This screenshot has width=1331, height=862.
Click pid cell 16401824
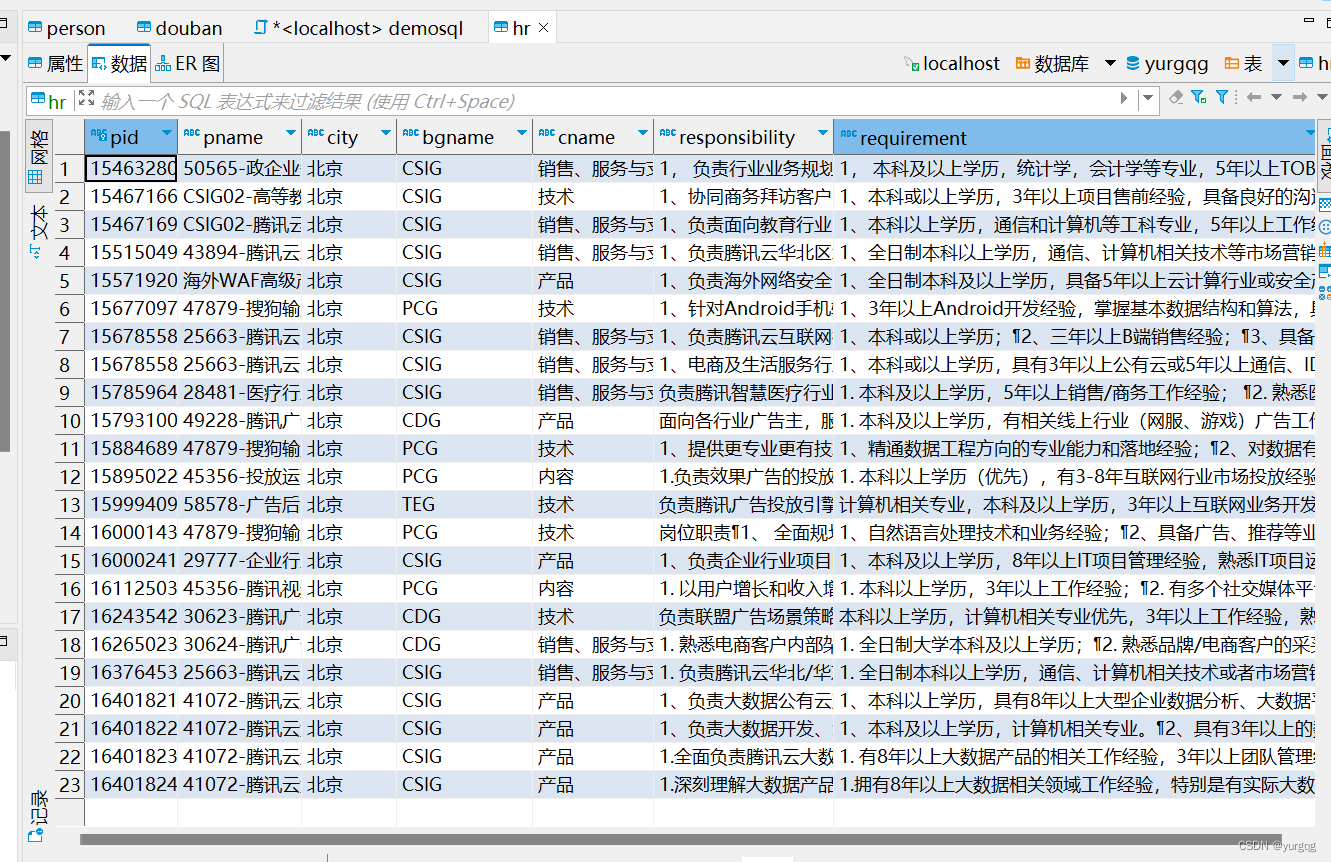[x=132, y=784]
